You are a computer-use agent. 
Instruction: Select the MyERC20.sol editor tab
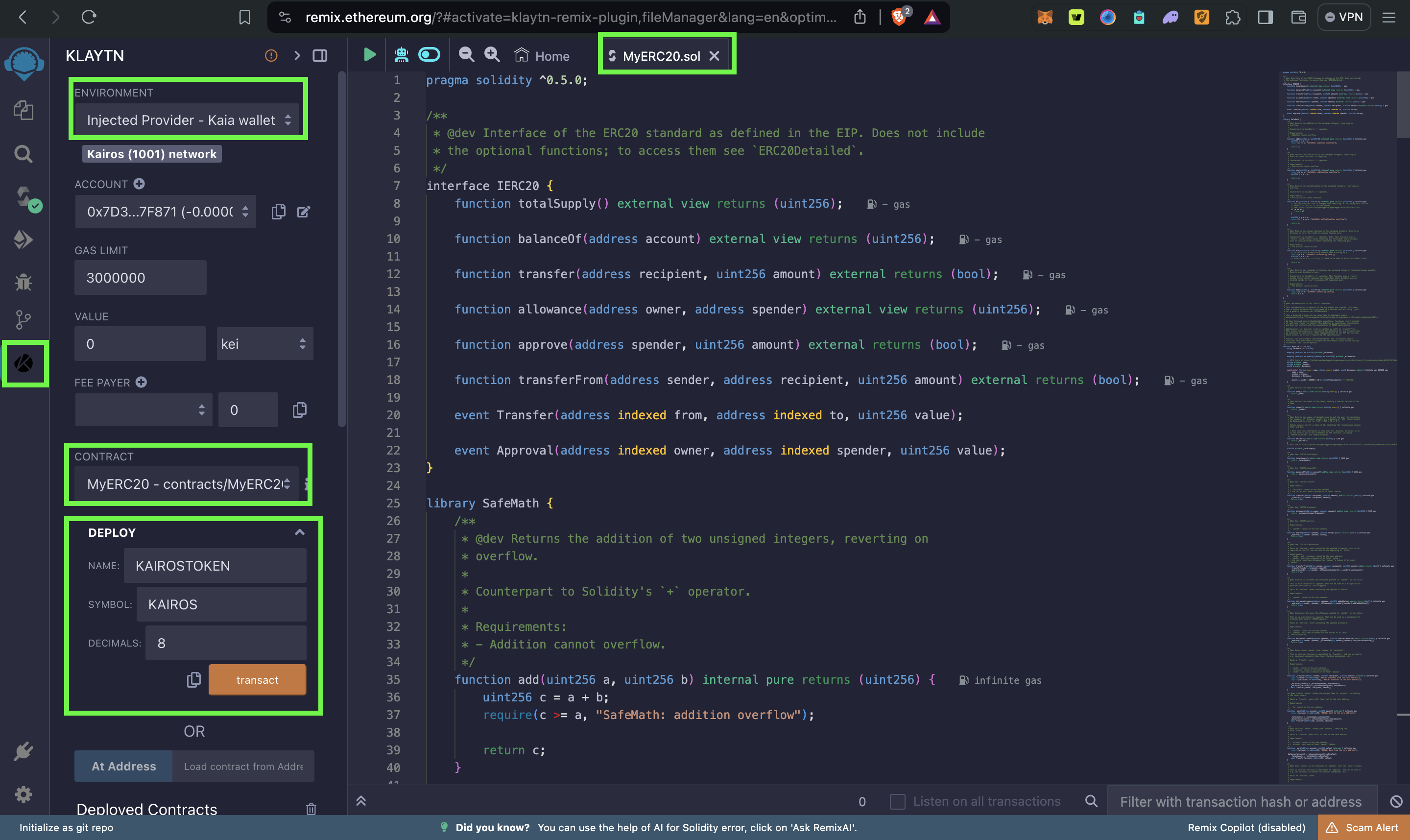[x=660, y=56]
